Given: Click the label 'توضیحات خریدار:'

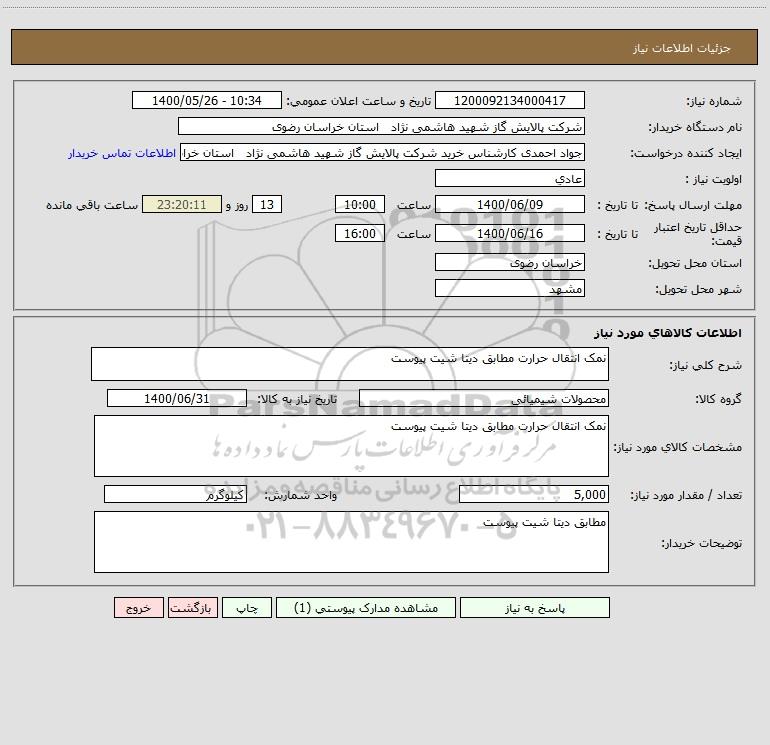Looking at the screenshot, I should pos(701,543).
